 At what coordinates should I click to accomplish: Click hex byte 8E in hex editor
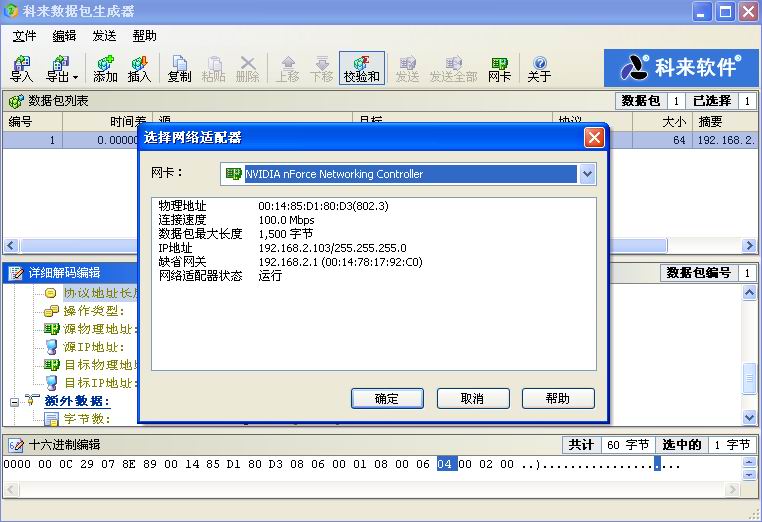[129, 464]
